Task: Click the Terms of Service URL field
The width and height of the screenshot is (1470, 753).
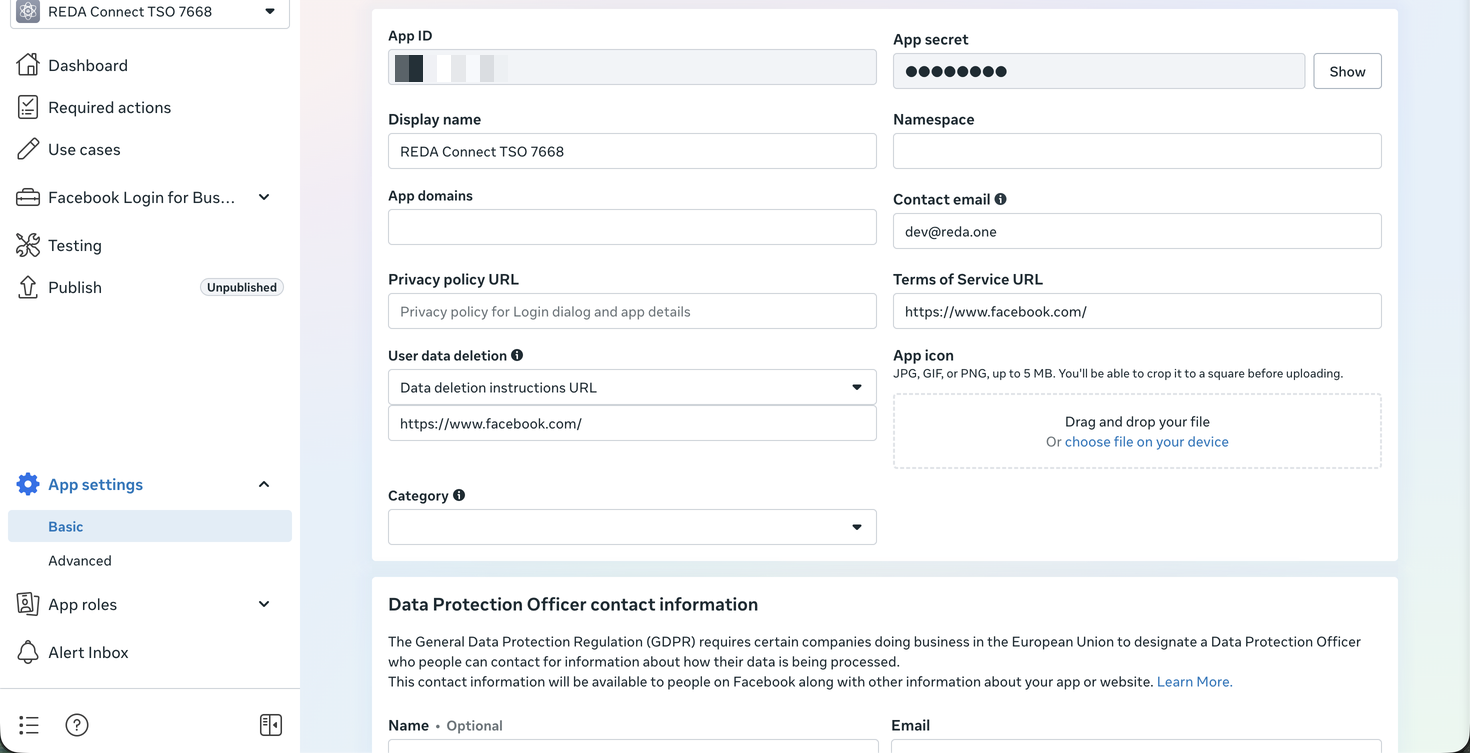Action: [x=1137, y=311]
